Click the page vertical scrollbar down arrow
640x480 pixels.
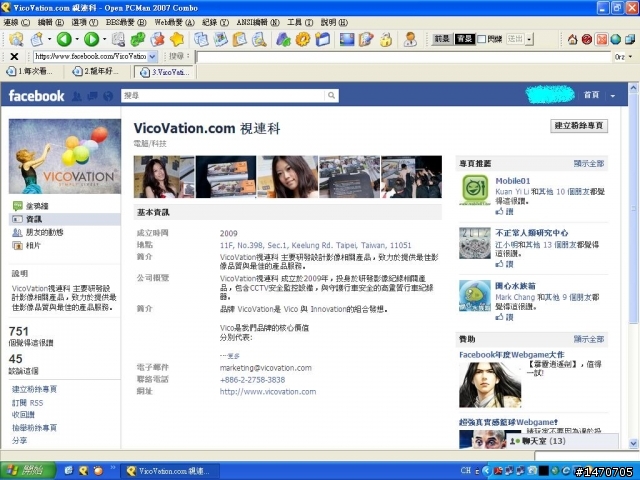633,443
